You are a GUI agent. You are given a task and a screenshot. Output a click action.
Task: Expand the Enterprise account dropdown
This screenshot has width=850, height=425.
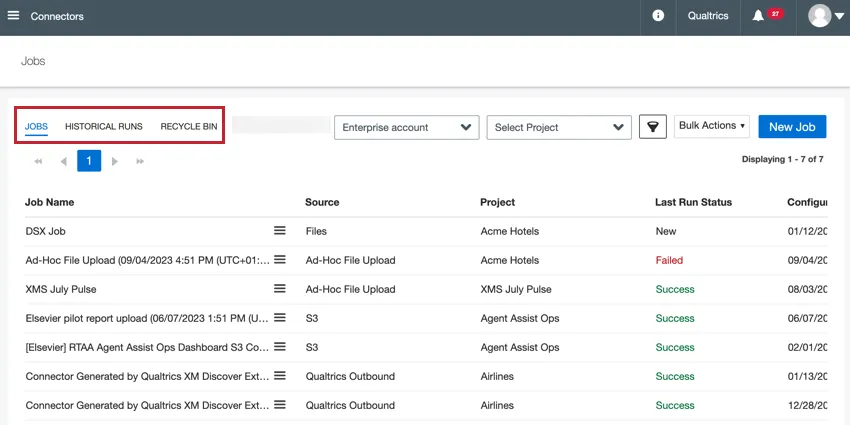point(406,127)
